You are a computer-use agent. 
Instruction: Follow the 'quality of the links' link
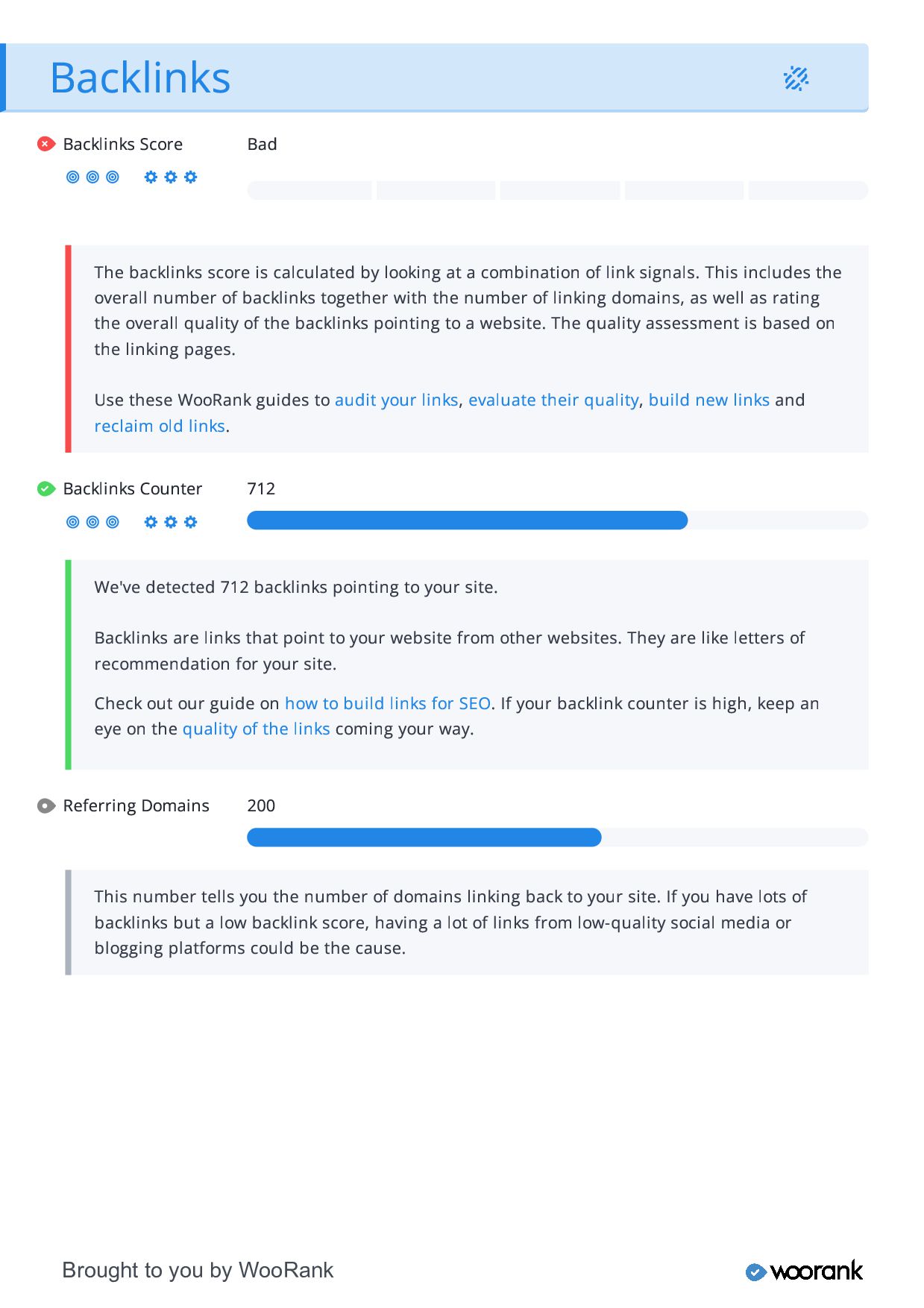[256, 729]
